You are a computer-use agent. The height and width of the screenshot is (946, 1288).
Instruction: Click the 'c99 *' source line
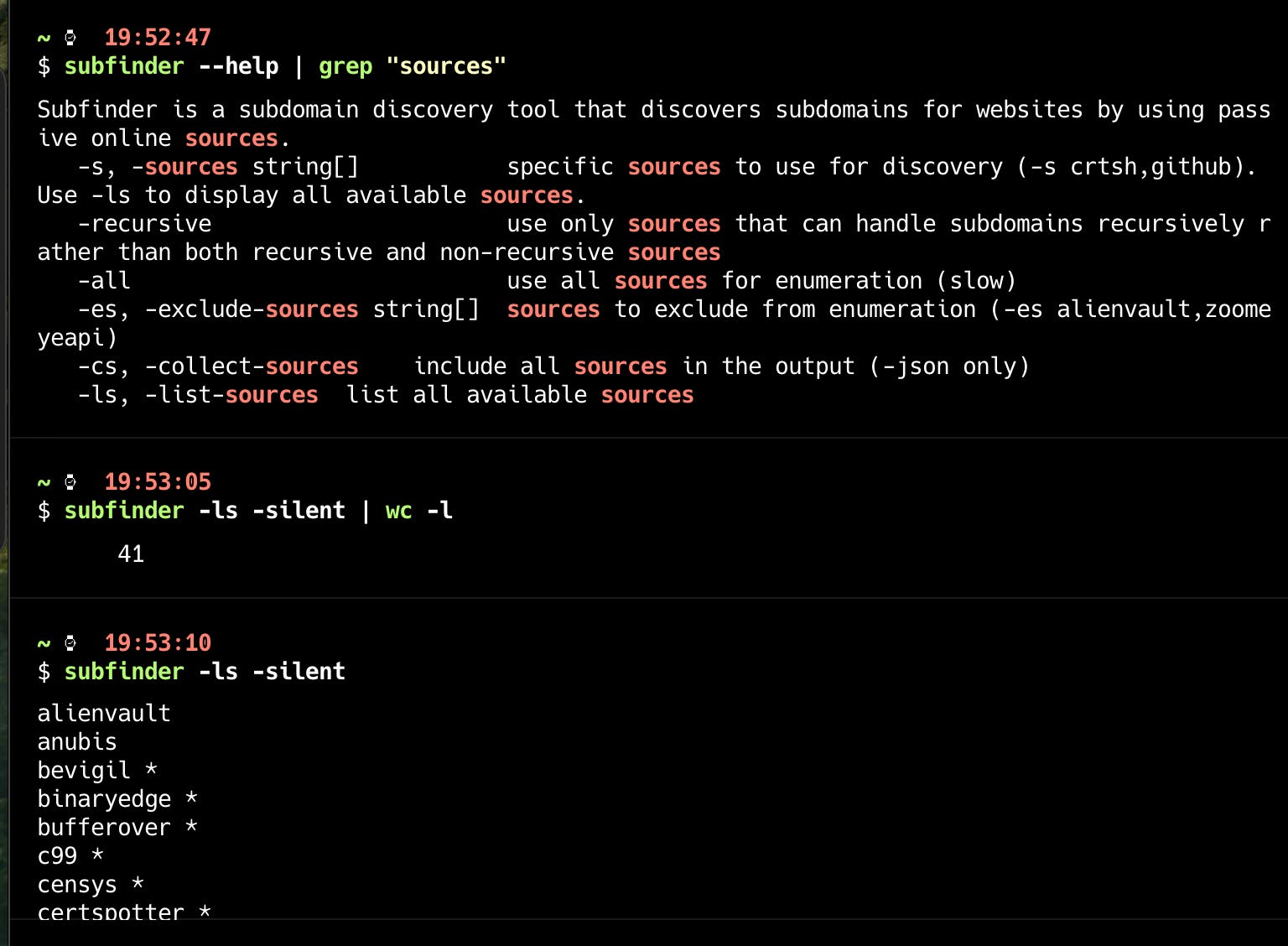coord(70,855)
